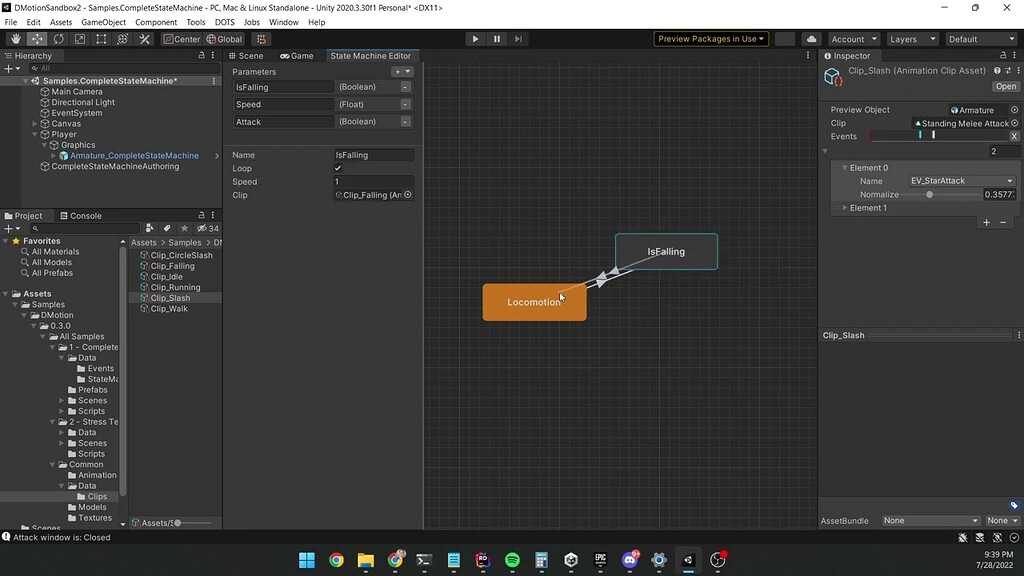Click the object picker for the Clip field
The image size is (1024, 576).
click(1013, 122)
